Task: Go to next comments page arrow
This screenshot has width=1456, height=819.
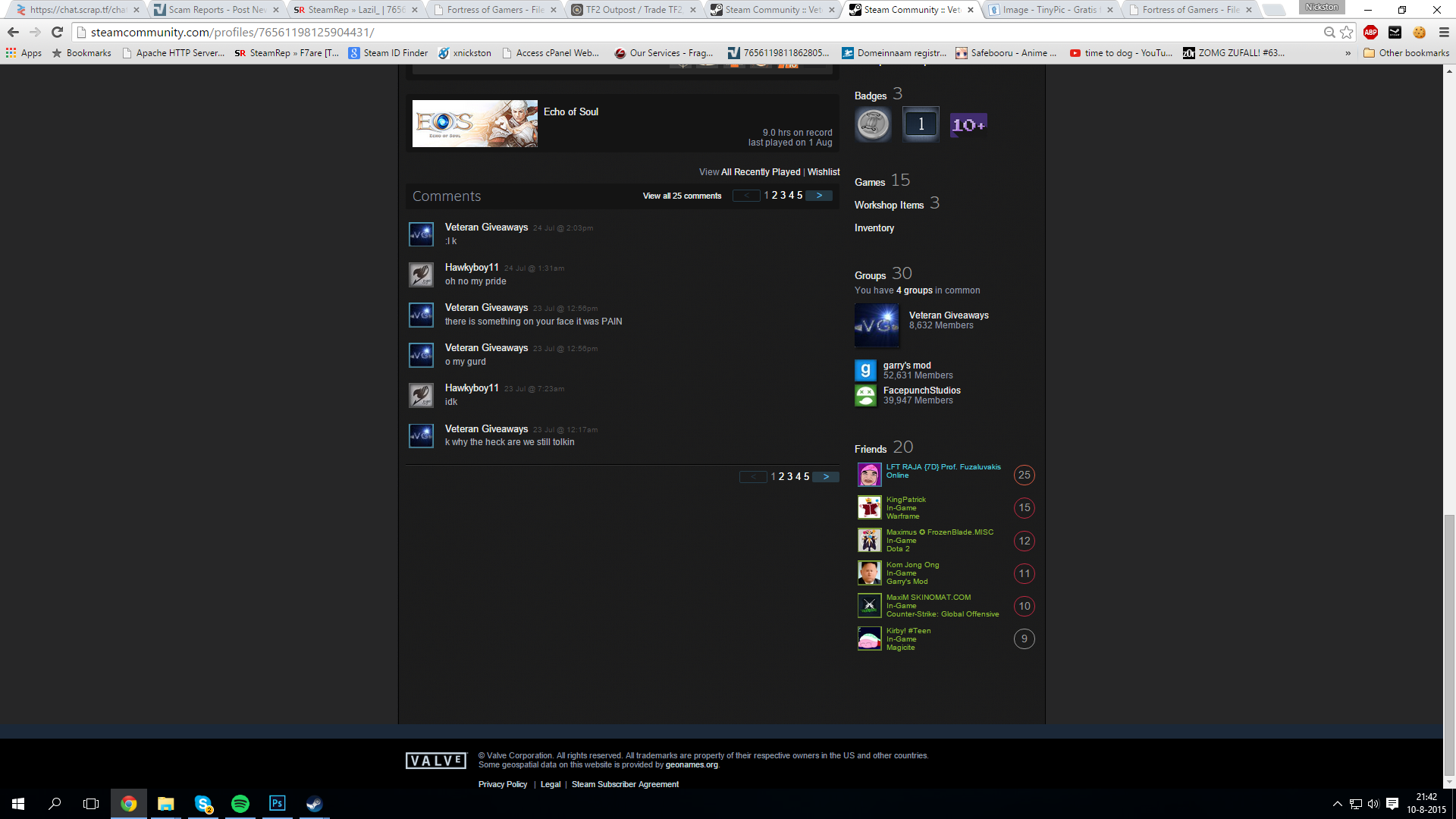Action: [x=819, y=196]
